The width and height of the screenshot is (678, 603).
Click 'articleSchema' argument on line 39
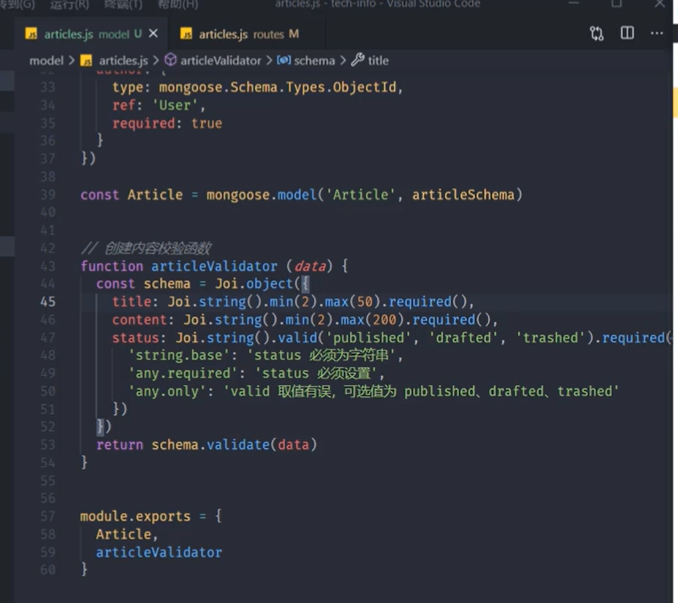tap(463, 195)
